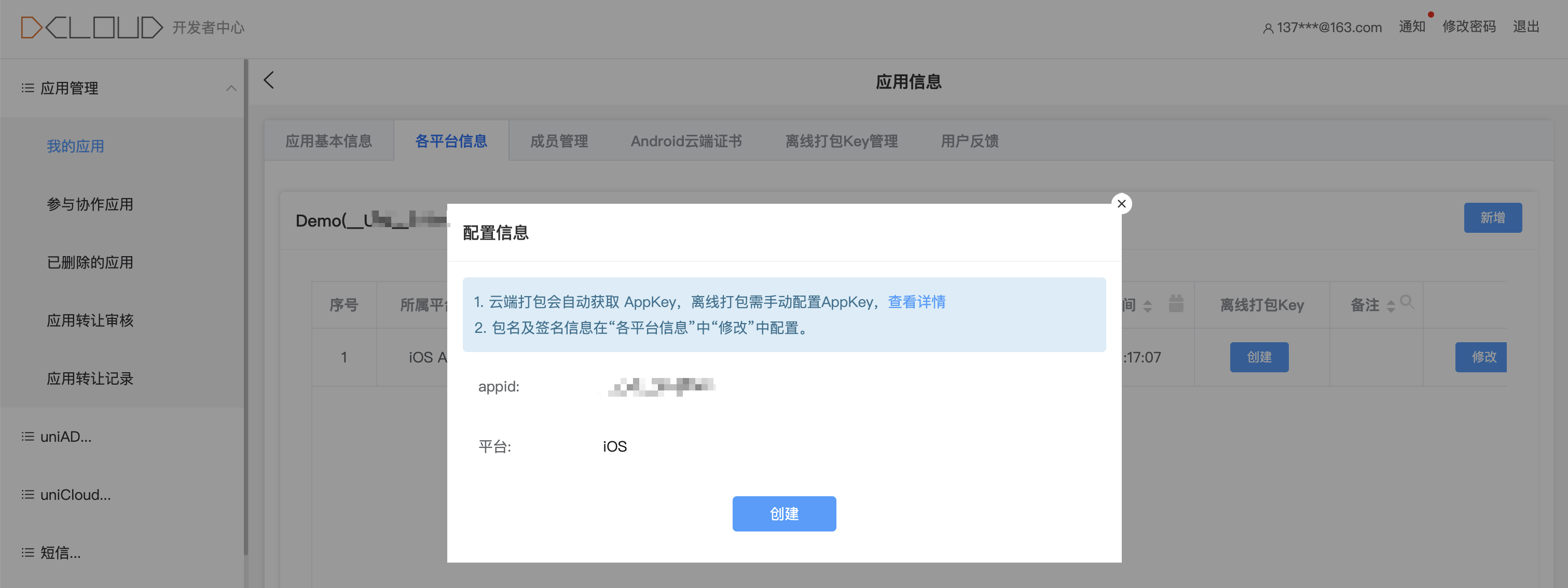Click the DCloud logo

tap(91, 27)
